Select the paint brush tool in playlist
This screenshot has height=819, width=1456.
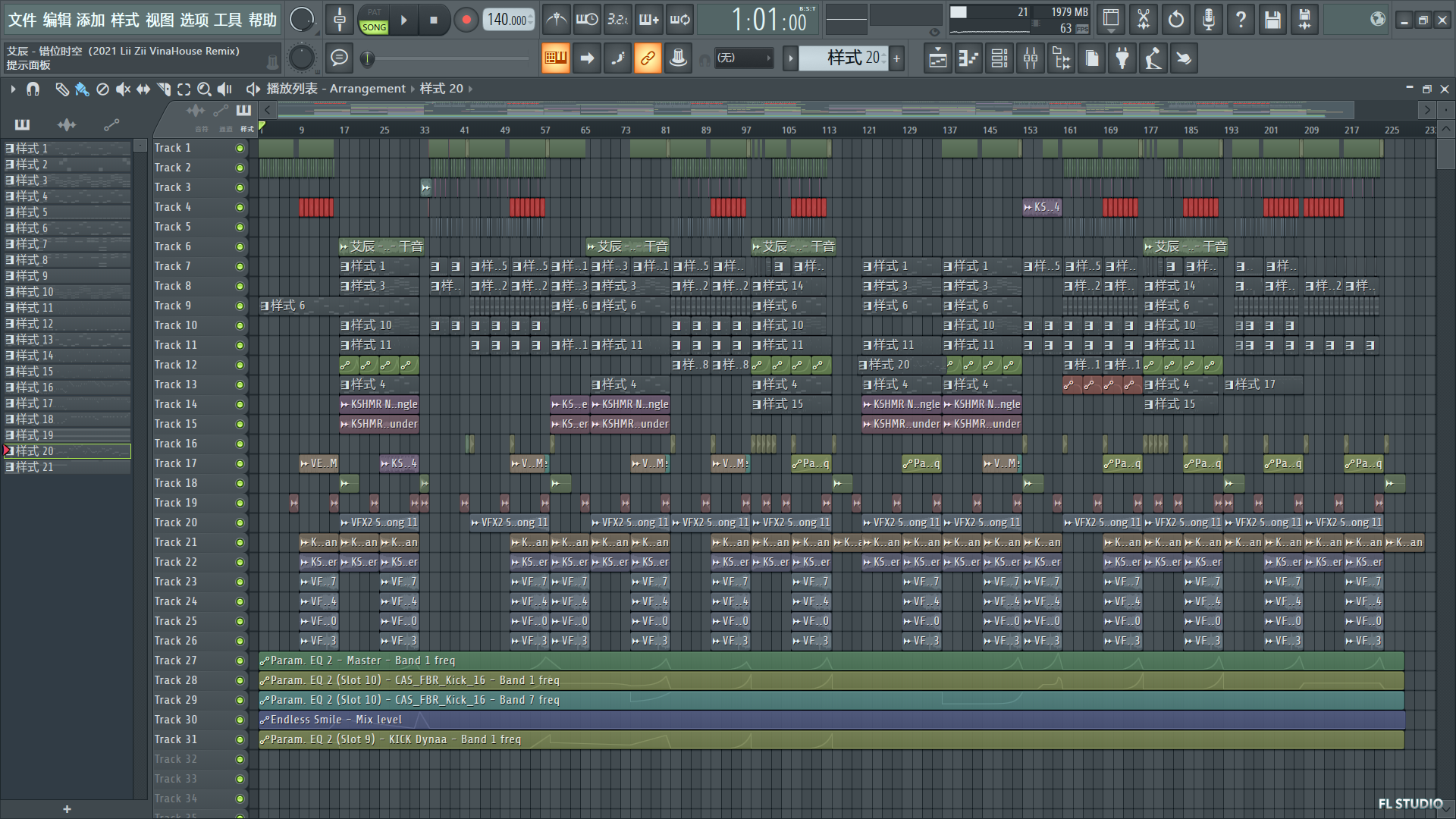(x=82, y=89)
